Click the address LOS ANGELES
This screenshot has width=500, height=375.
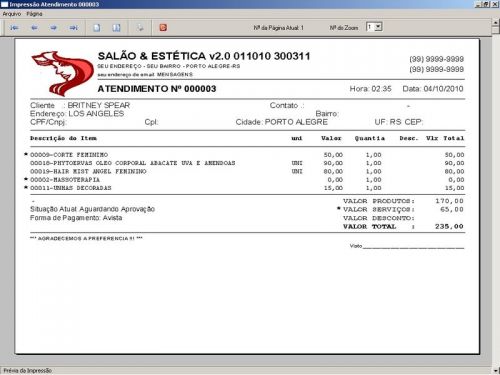96,114
